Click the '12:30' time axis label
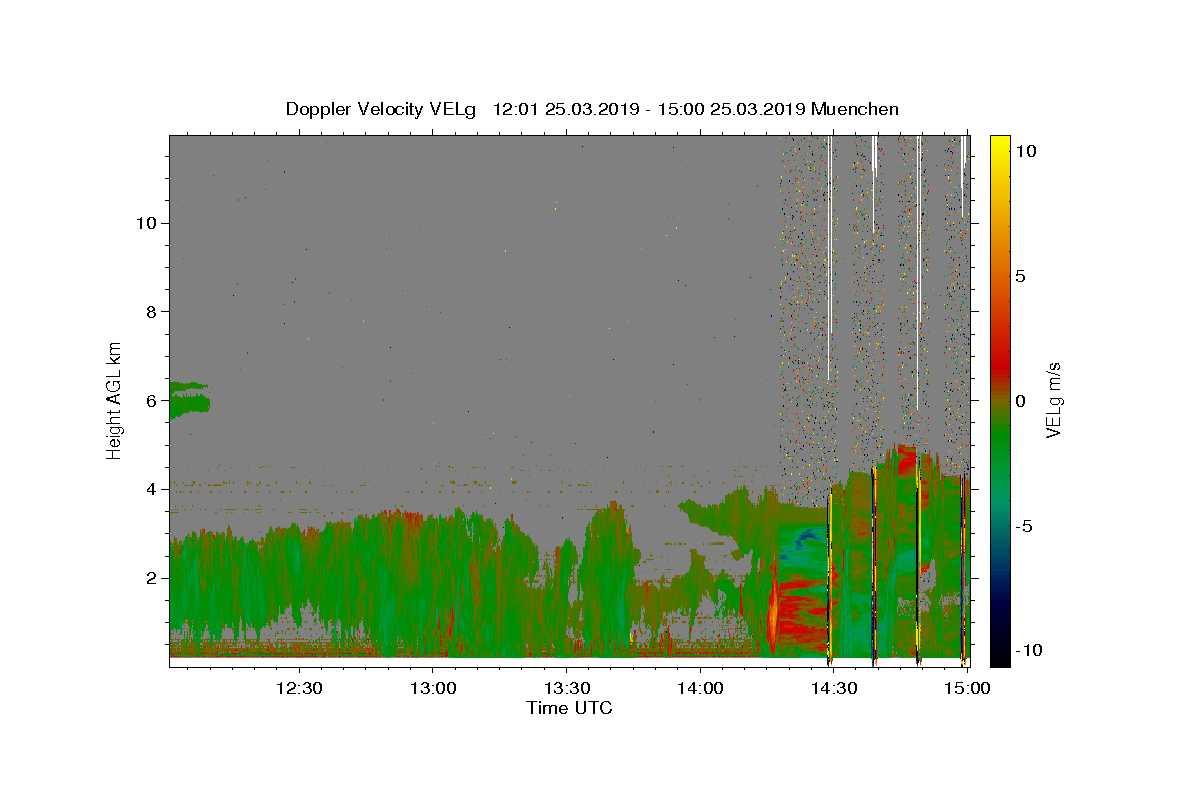1200x800 pixels. 298,688
